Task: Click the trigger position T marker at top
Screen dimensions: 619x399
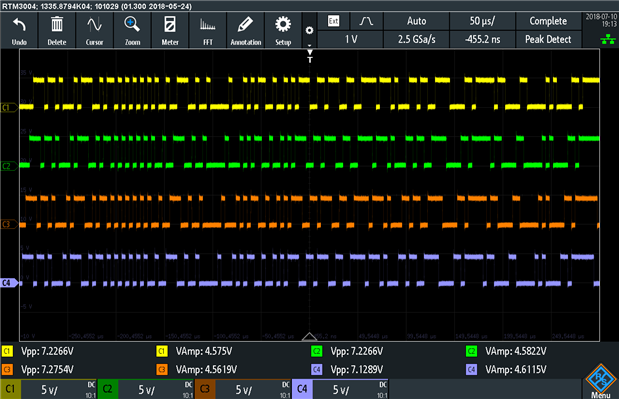Action: tap(310, 56)
